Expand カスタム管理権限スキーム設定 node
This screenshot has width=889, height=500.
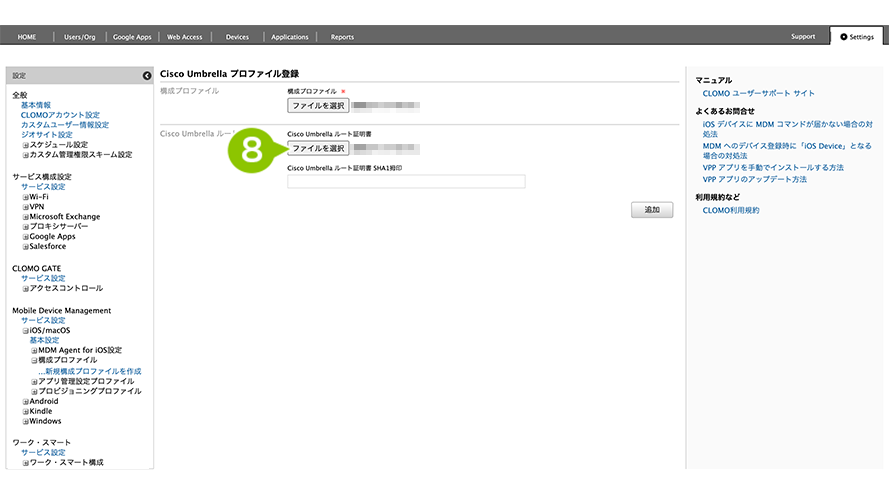coord(26,155)
